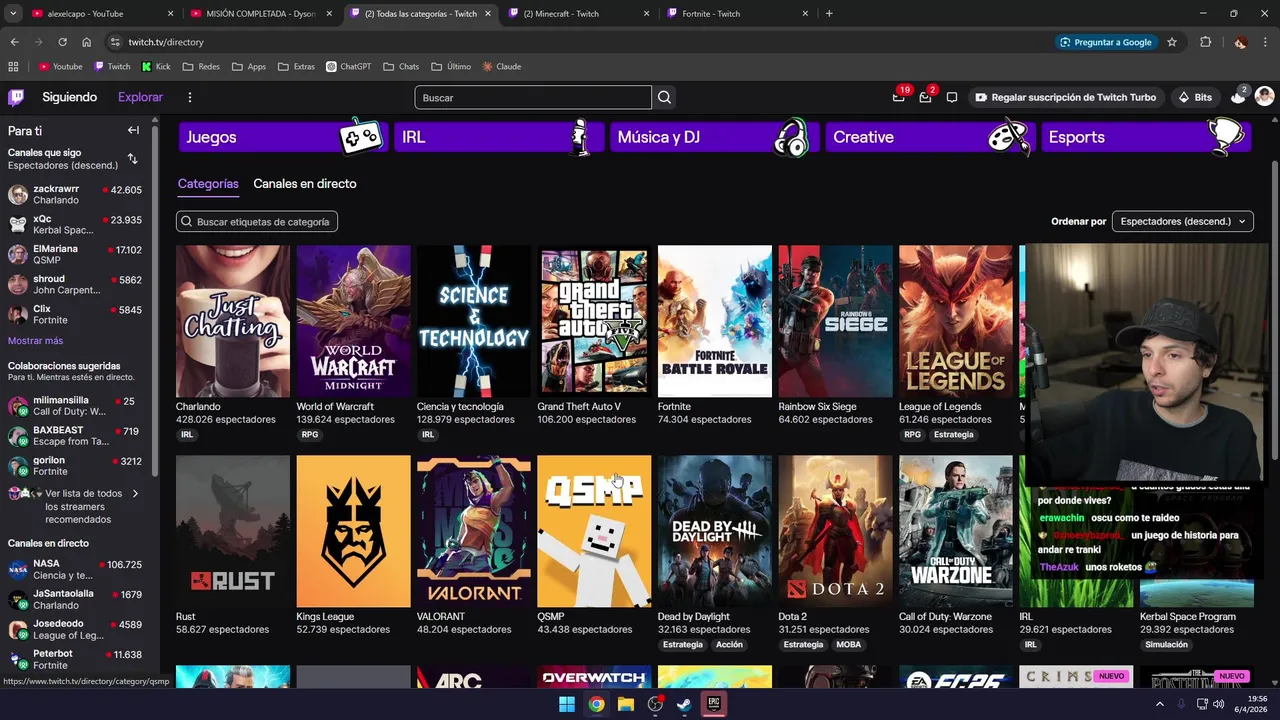Open Youtube bookmark in bookmarks bar
The height and width of the screenshot is (720, 1280).
coord(61,67)
